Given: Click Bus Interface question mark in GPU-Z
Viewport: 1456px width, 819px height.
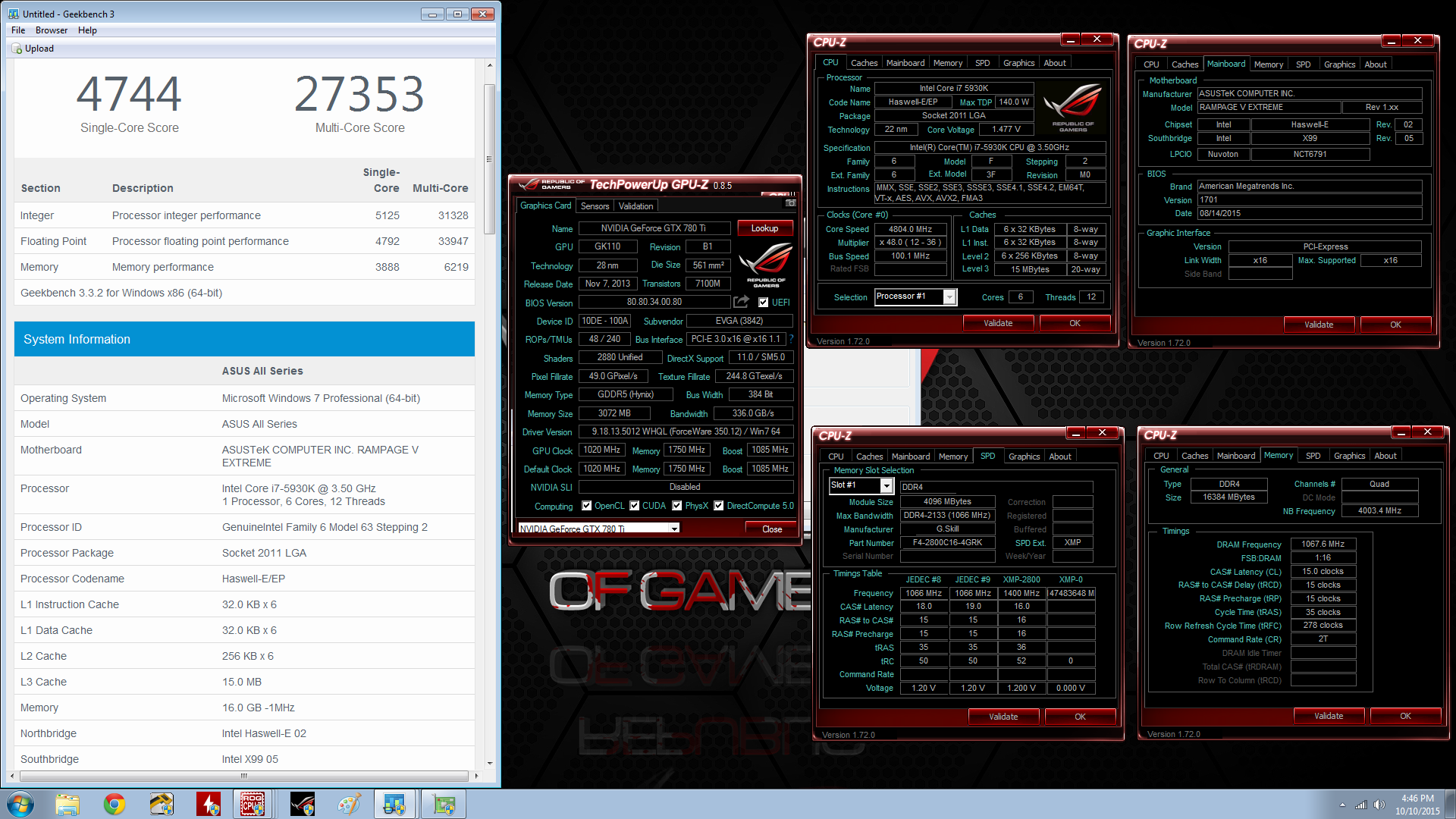Looking at the screenshot, I should point(792,339).
